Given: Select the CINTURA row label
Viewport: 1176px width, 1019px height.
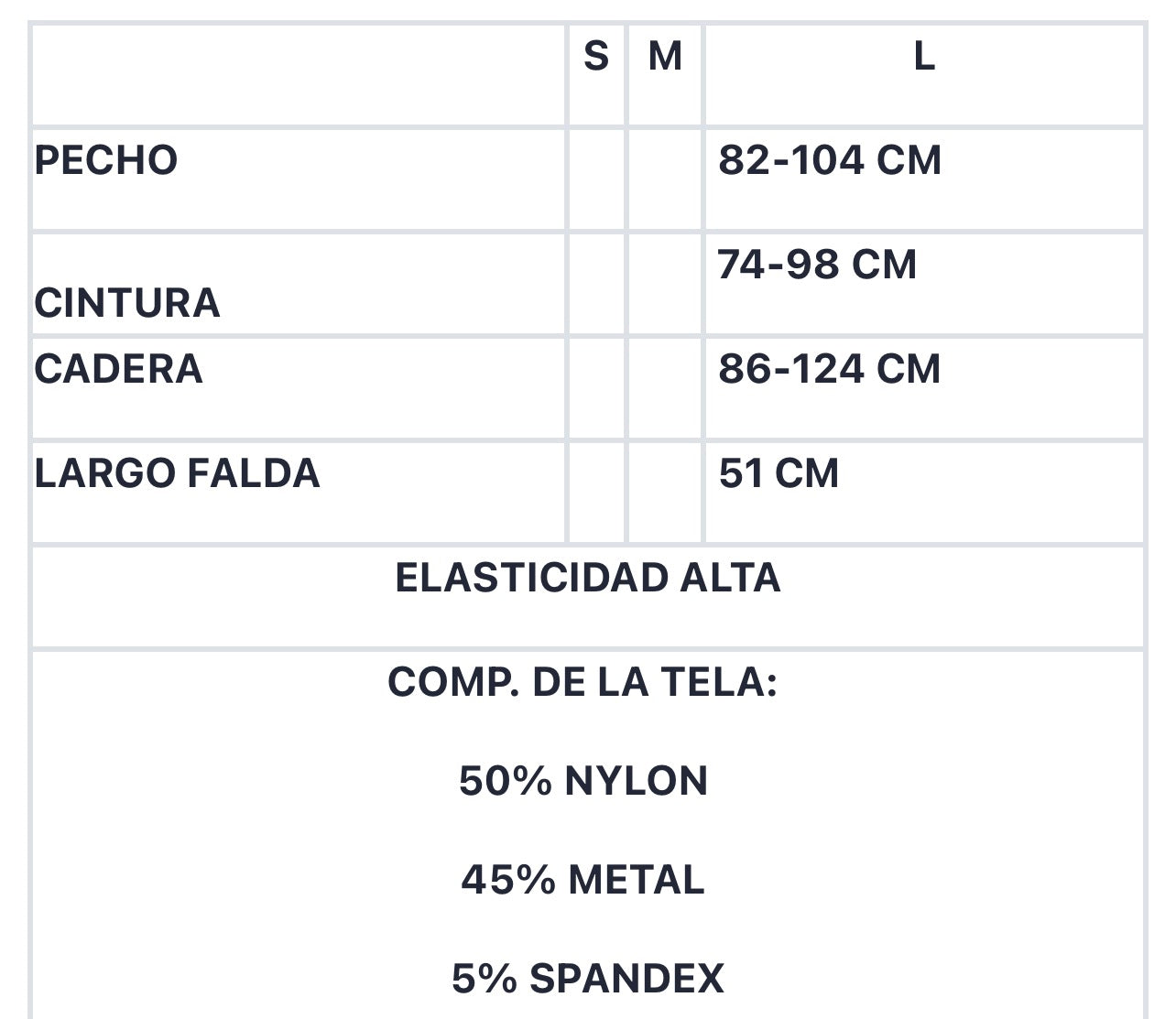Looking at the screenshot, I should click(127, 303).
